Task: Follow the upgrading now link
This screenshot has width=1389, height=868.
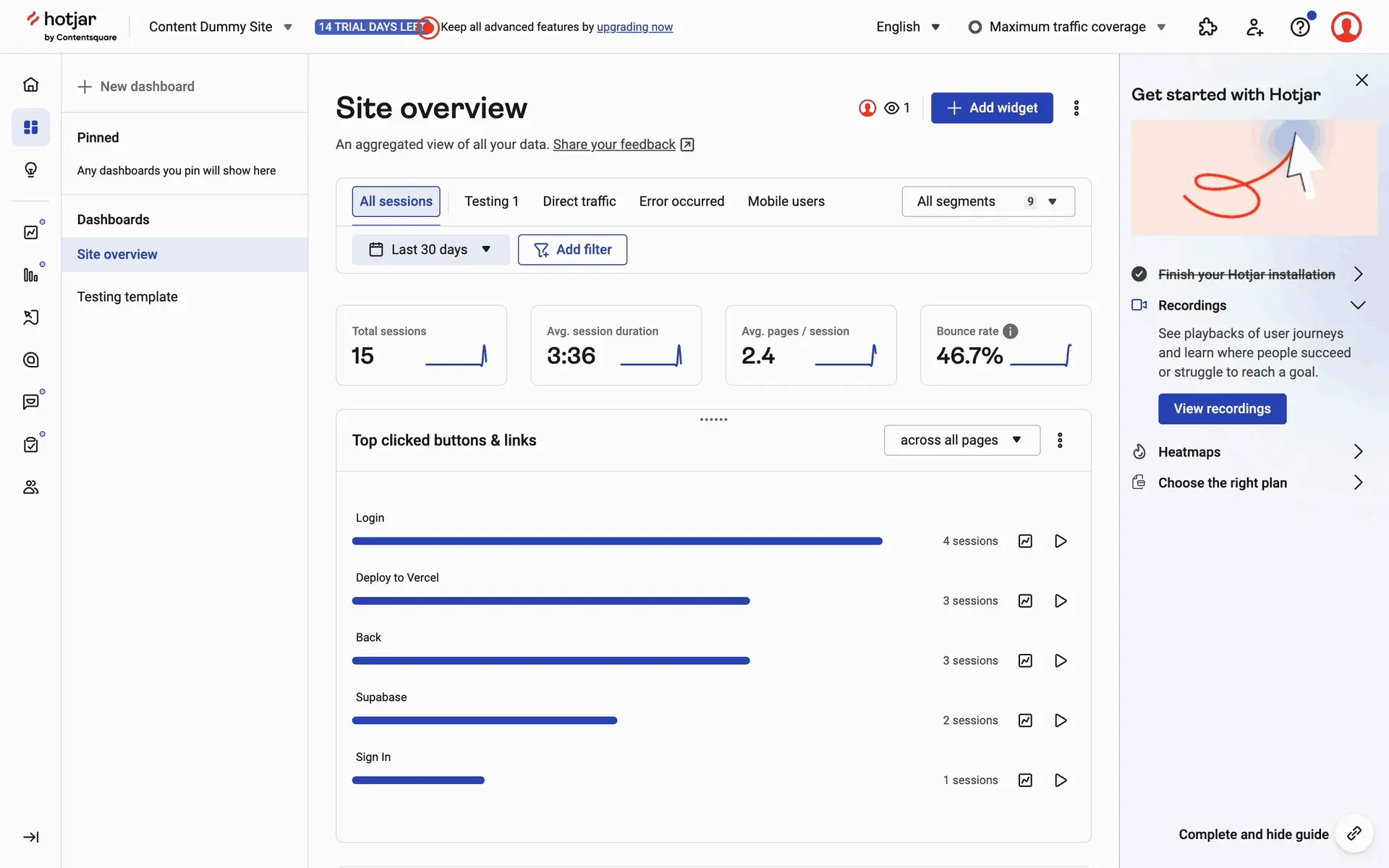Action: pos(634,27)
